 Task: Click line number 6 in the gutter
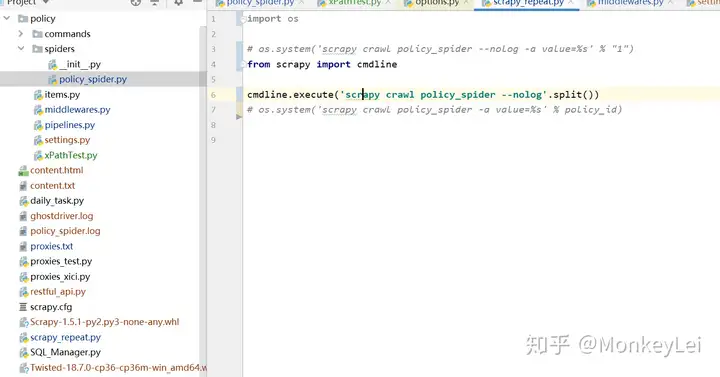pos(214,95)
